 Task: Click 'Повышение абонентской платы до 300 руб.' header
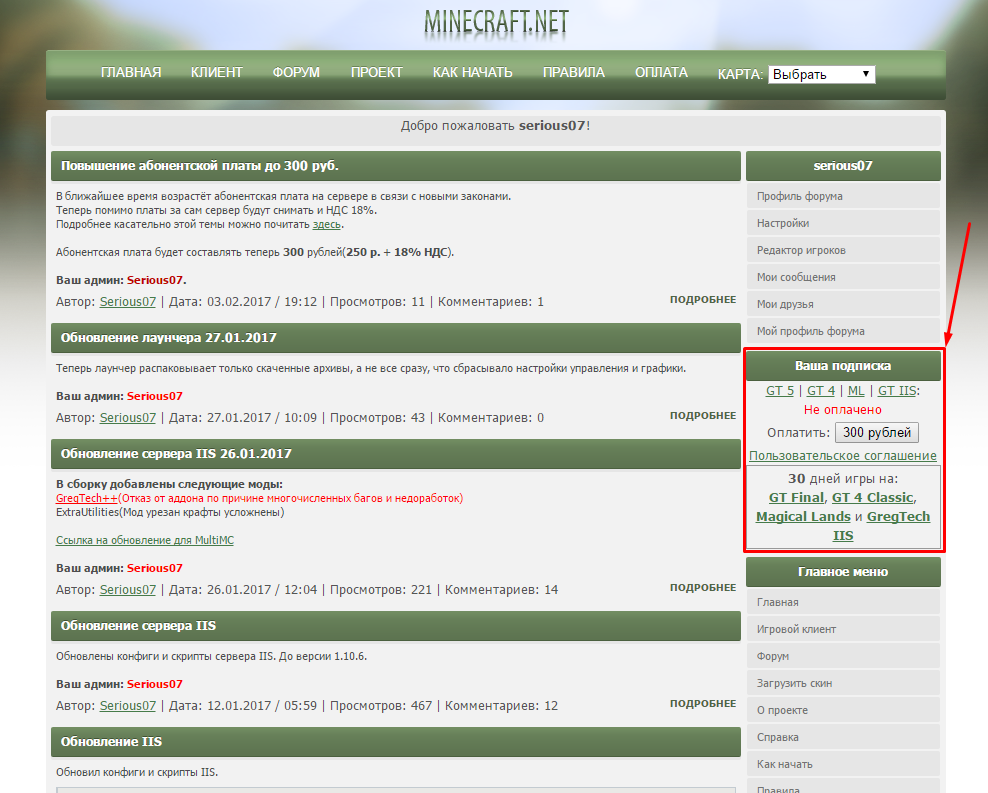tap(396, 166)
